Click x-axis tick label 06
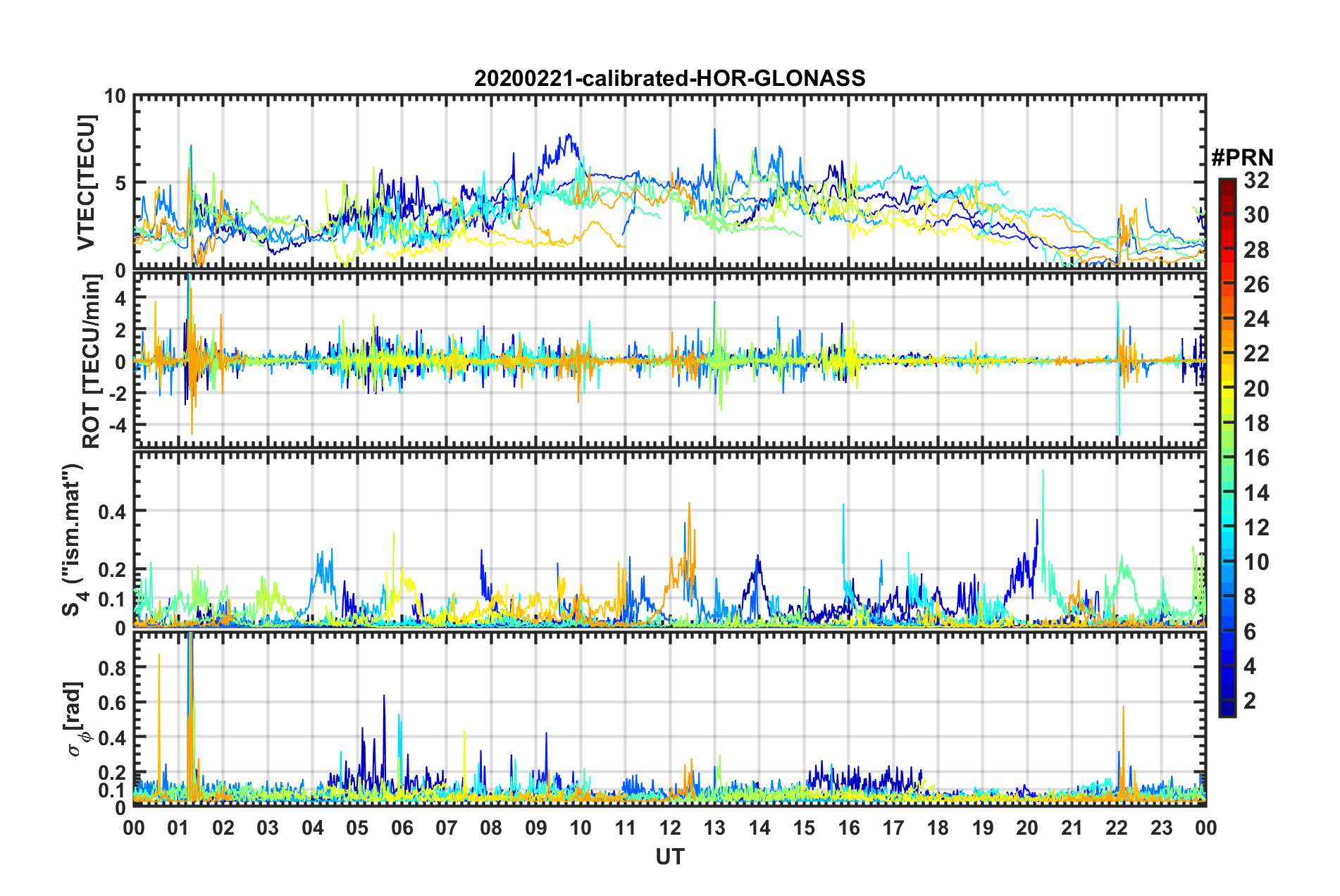Screen dimensions: 1340x896 (402, 828)
